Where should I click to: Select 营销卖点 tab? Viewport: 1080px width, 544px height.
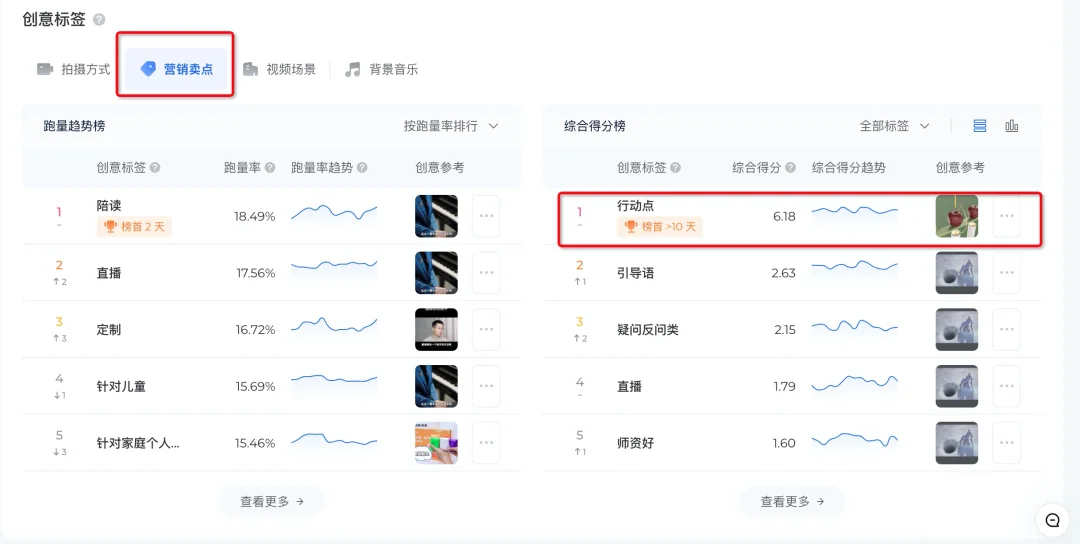[176, 70]
